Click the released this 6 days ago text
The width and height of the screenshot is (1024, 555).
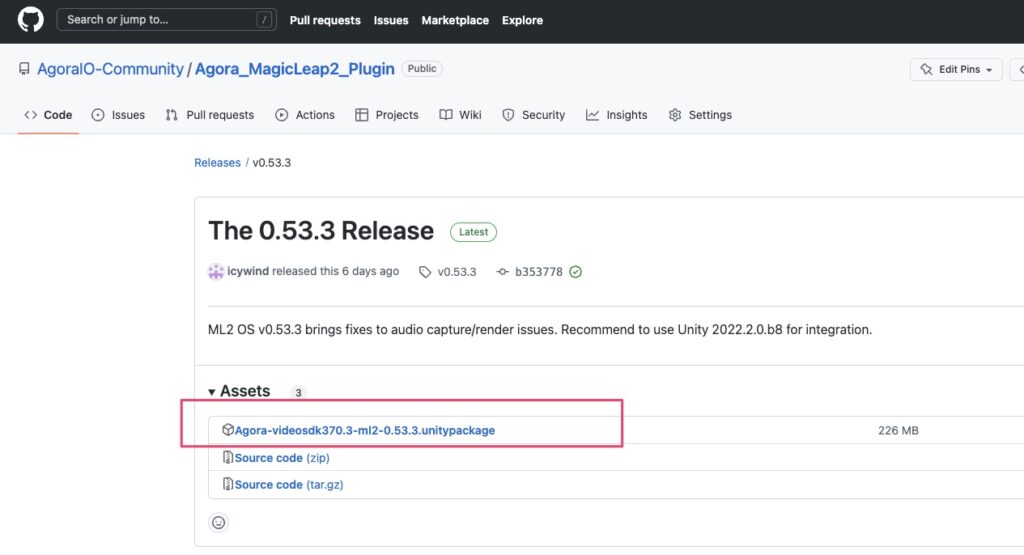[x=336, y=271]
